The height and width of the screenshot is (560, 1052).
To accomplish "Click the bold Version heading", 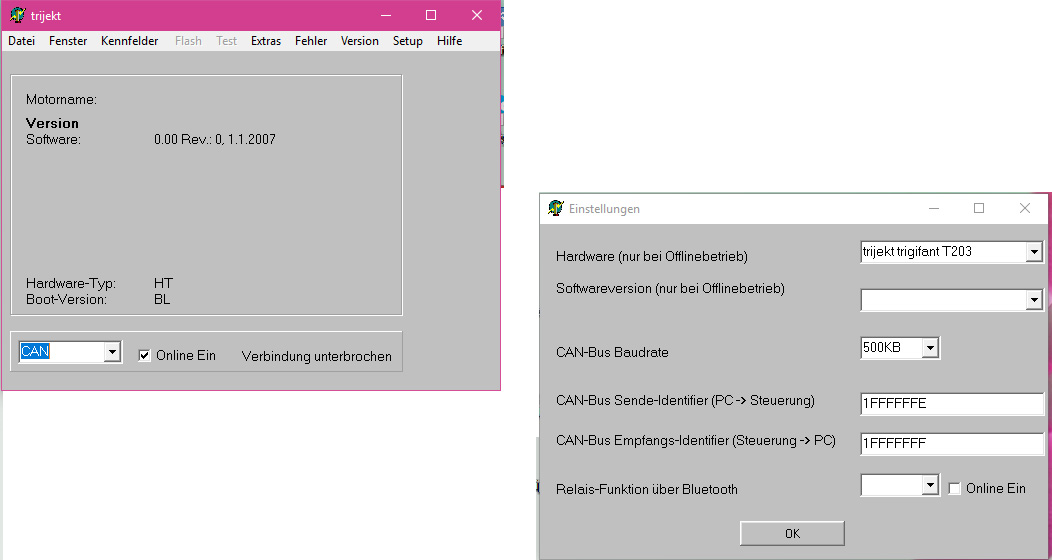I will click(52, 123).
